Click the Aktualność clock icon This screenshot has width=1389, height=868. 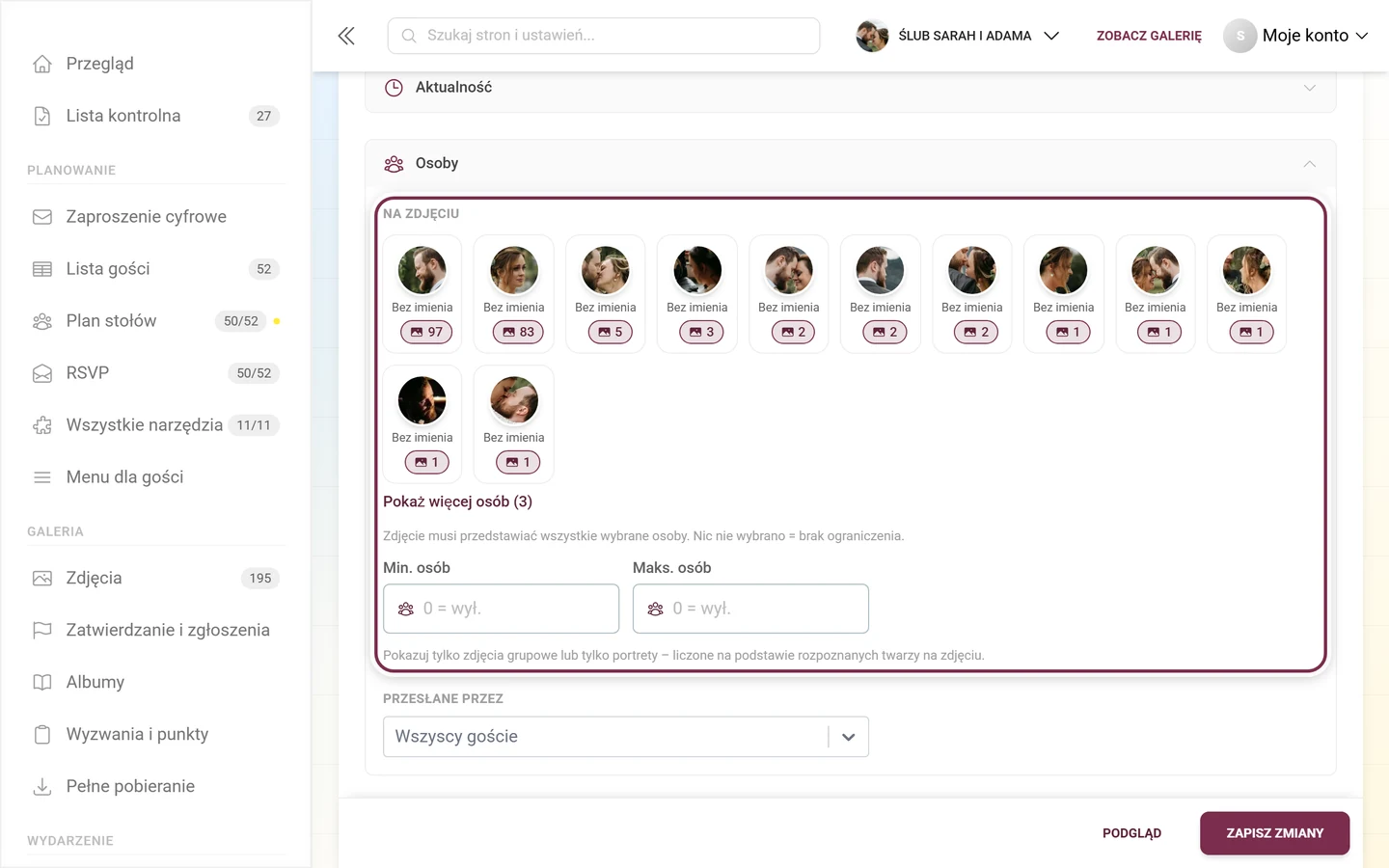pyautogui.click(x=394, y=88)
